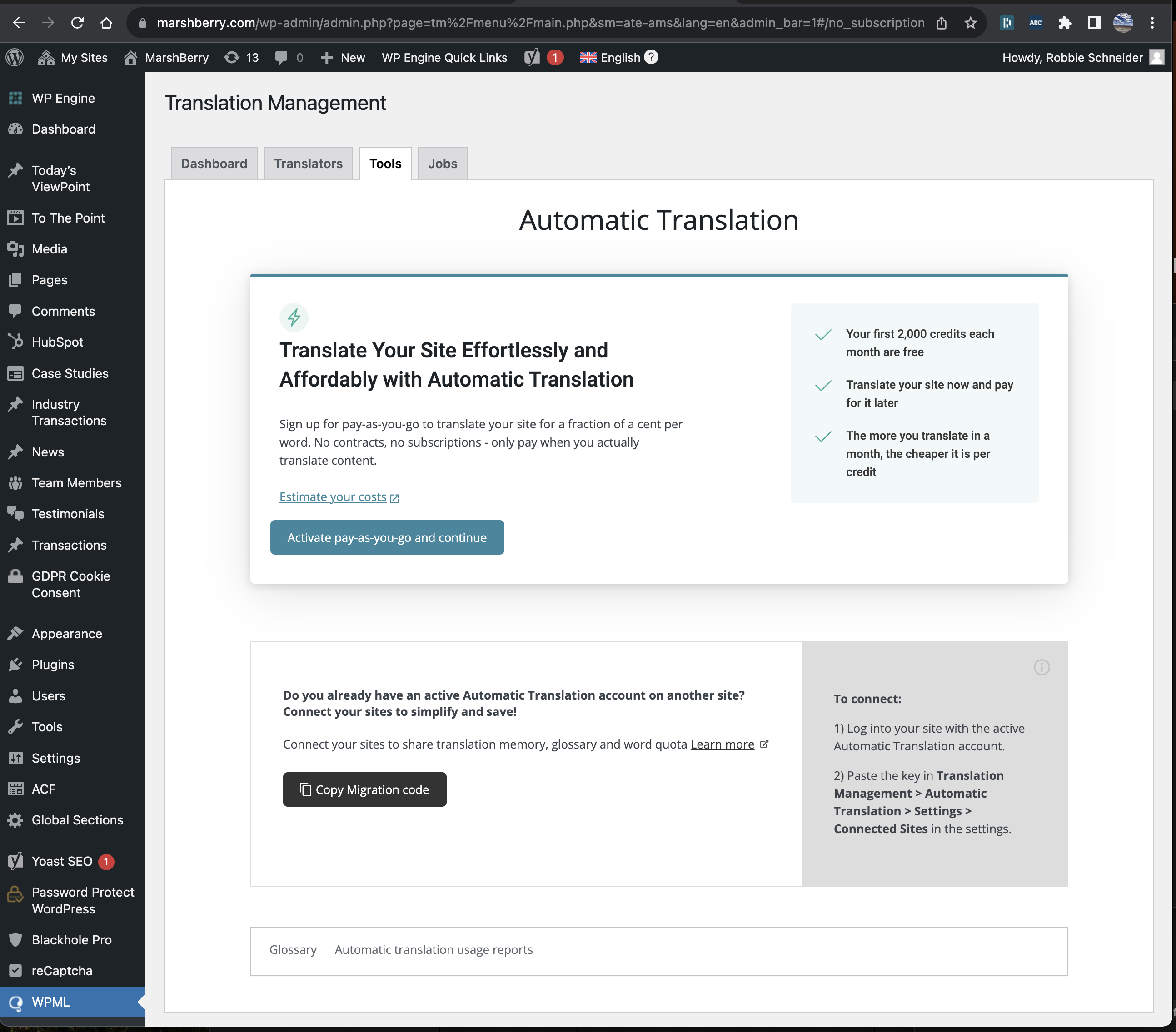Open GDPR Cookie Consent in sidebar

click(x=72, y=585)
